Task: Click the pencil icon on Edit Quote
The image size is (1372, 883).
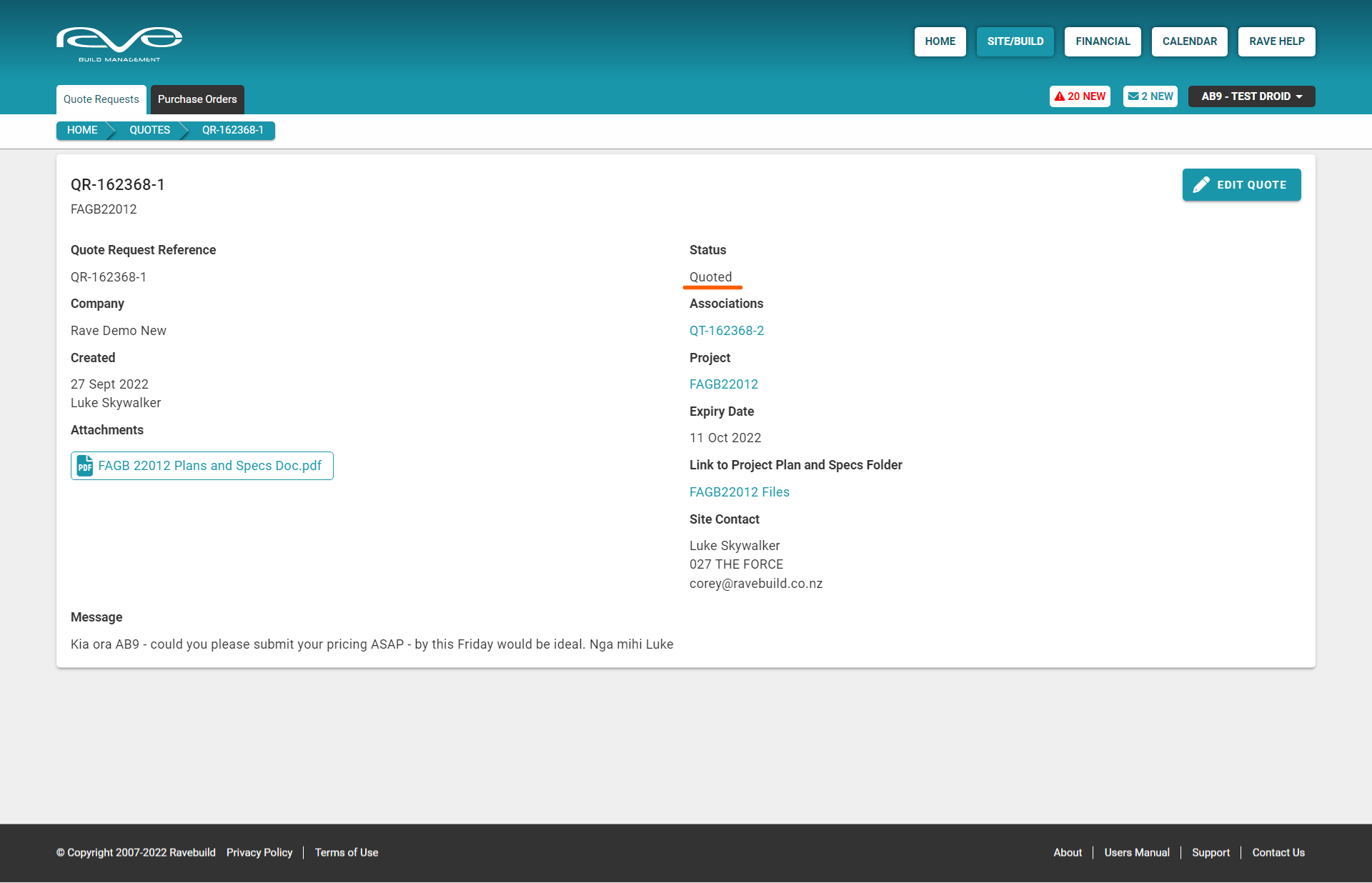Action: coord(1201,185)
